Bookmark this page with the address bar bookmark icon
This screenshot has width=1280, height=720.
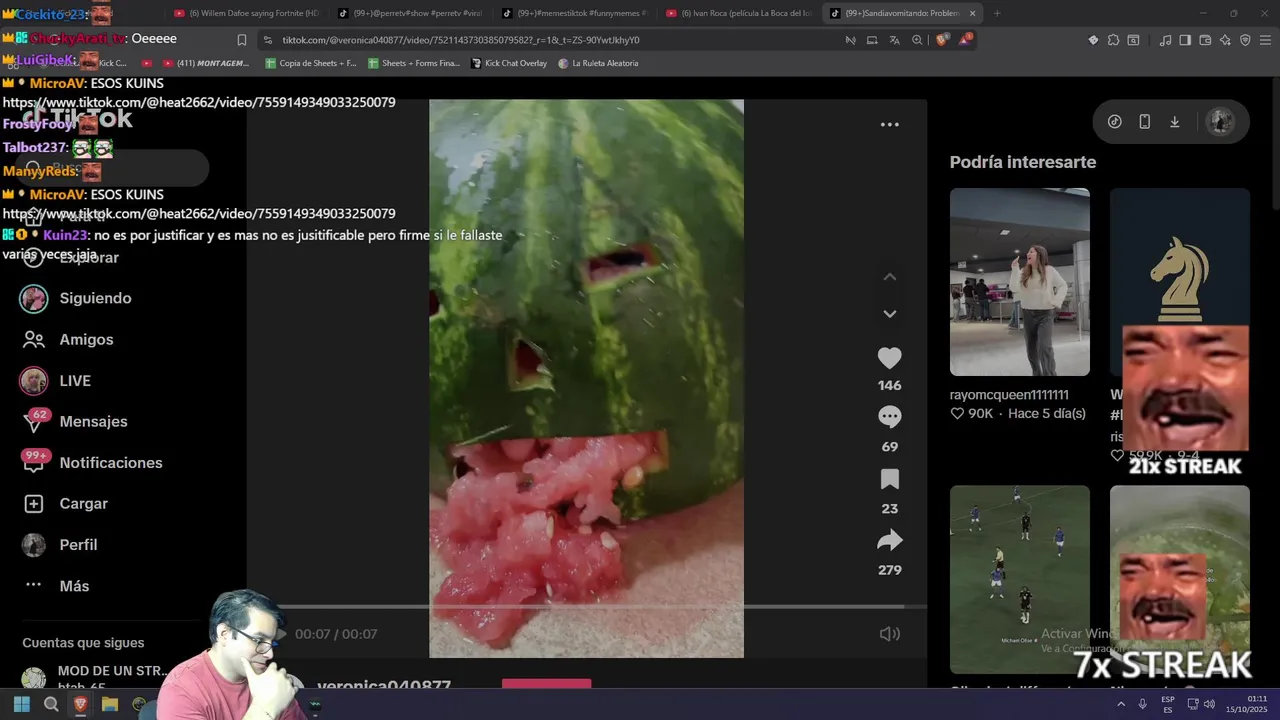241,40
